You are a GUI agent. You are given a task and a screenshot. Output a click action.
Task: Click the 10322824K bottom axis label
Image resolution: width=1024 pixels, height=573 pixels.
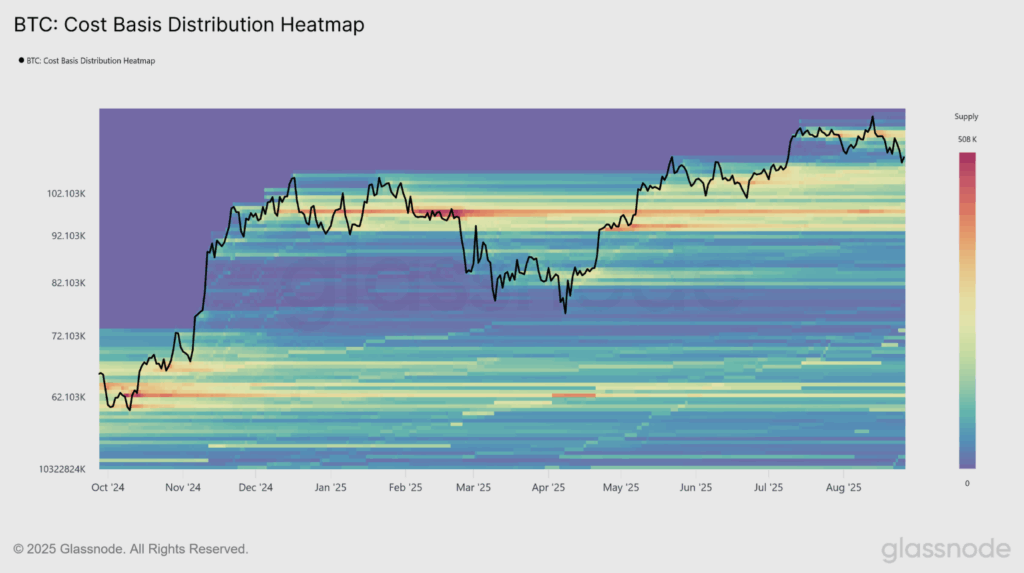[x=62, y=469]
